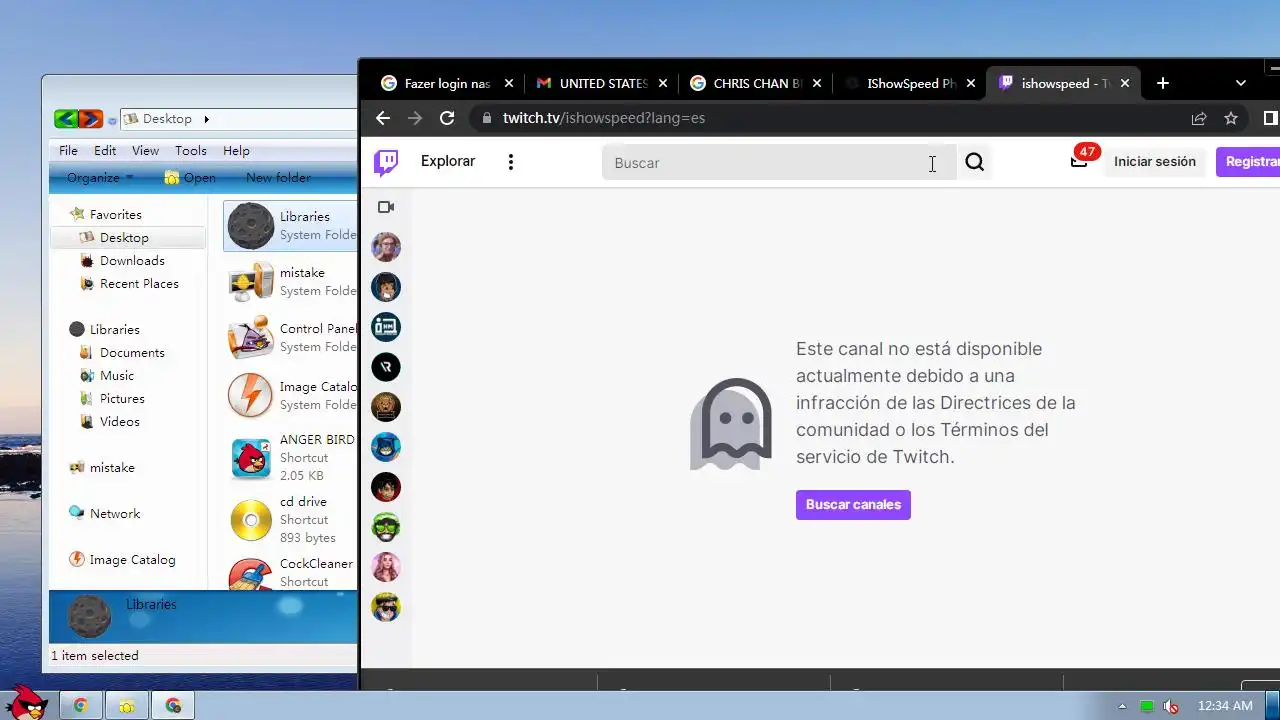
Task: Click the Open button in Explorer toolbar
Action: (x=190, y=178)
